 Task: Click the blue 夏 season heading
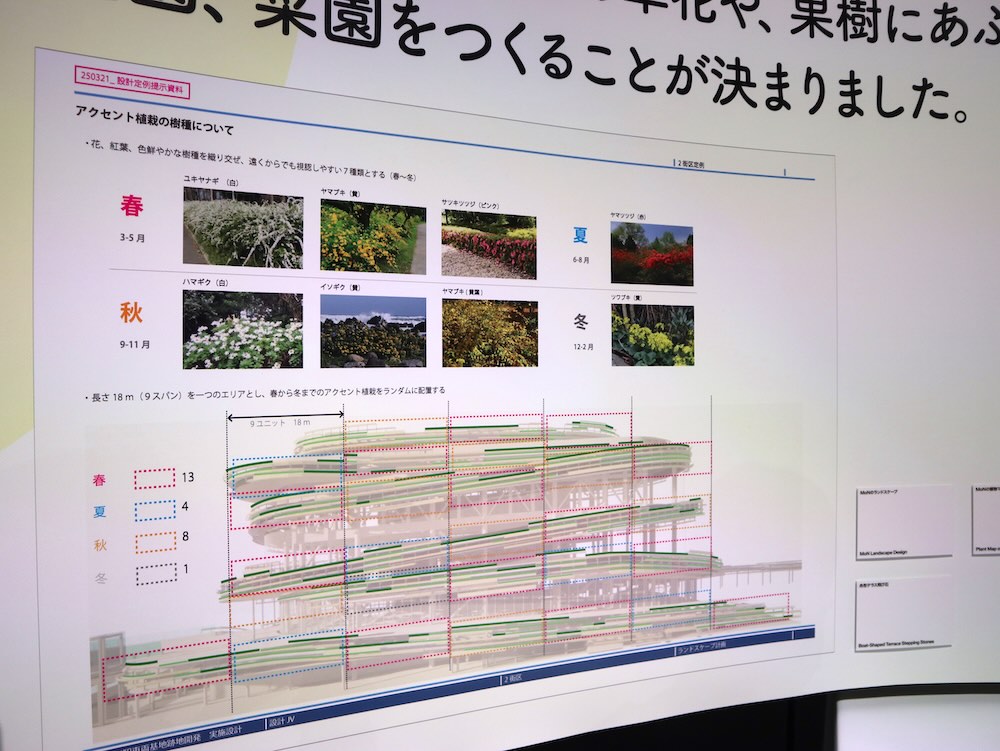click(x=580, y=235)
